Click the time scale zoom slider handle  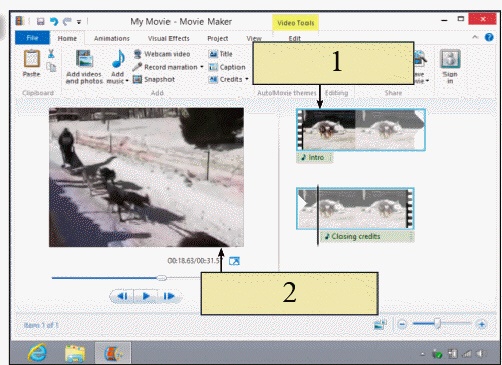coord(438,323)
